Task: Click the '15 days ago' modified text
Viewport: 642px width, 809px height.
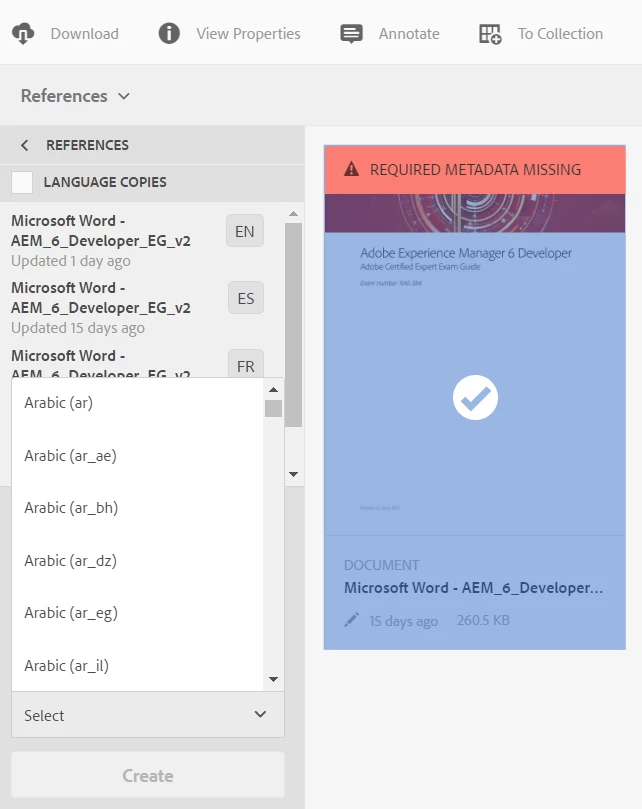Action: [x=404, y=621]
